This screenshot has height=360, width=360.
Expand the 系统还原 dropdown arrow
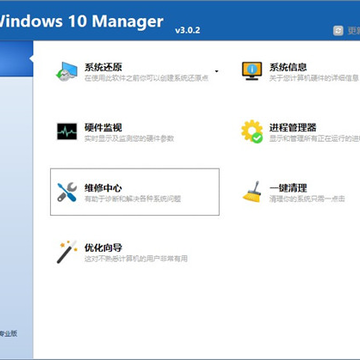[217, 71]
